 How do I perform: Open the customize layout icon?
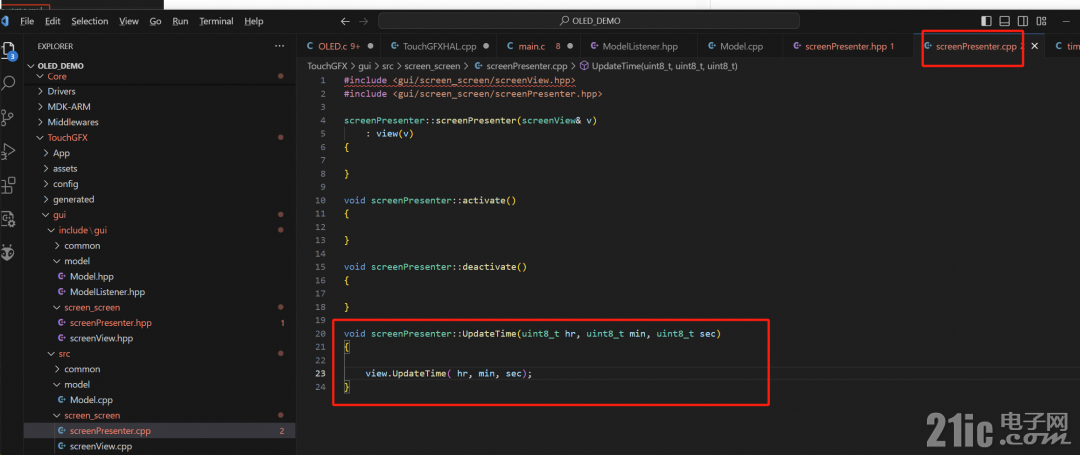click(x=1041, y=21)
